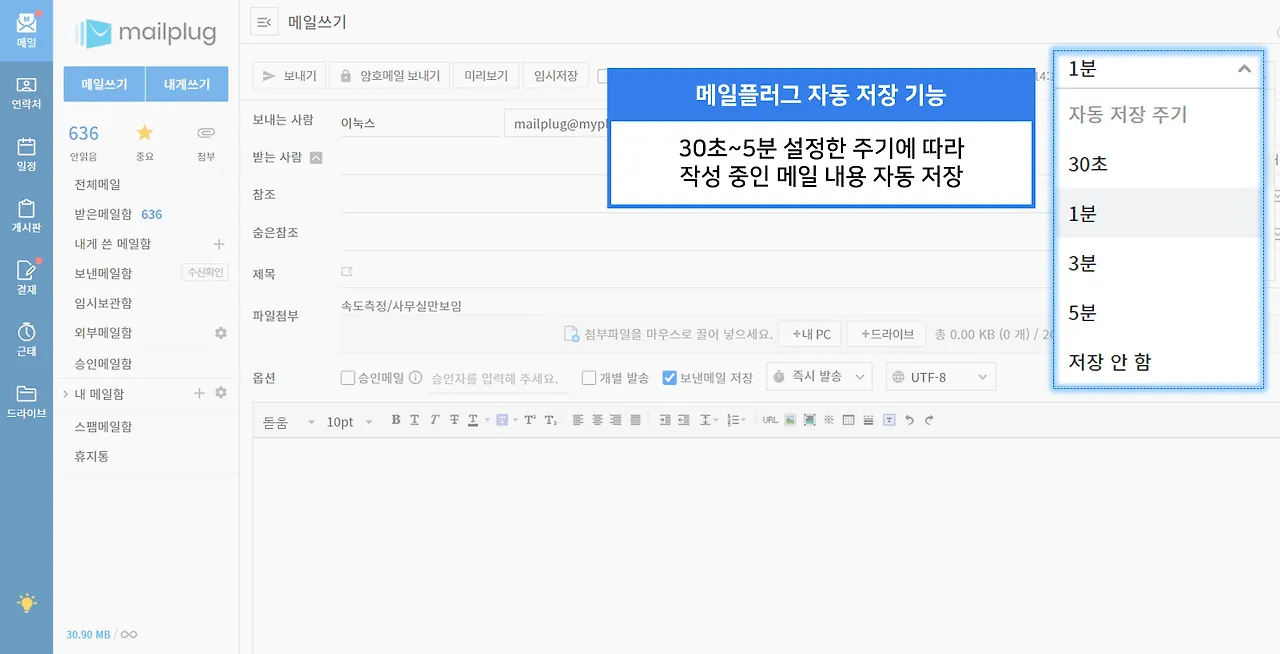Send the mail with 보내기
The height and width of the screenshot is (654, 1280).
[289, 75]
